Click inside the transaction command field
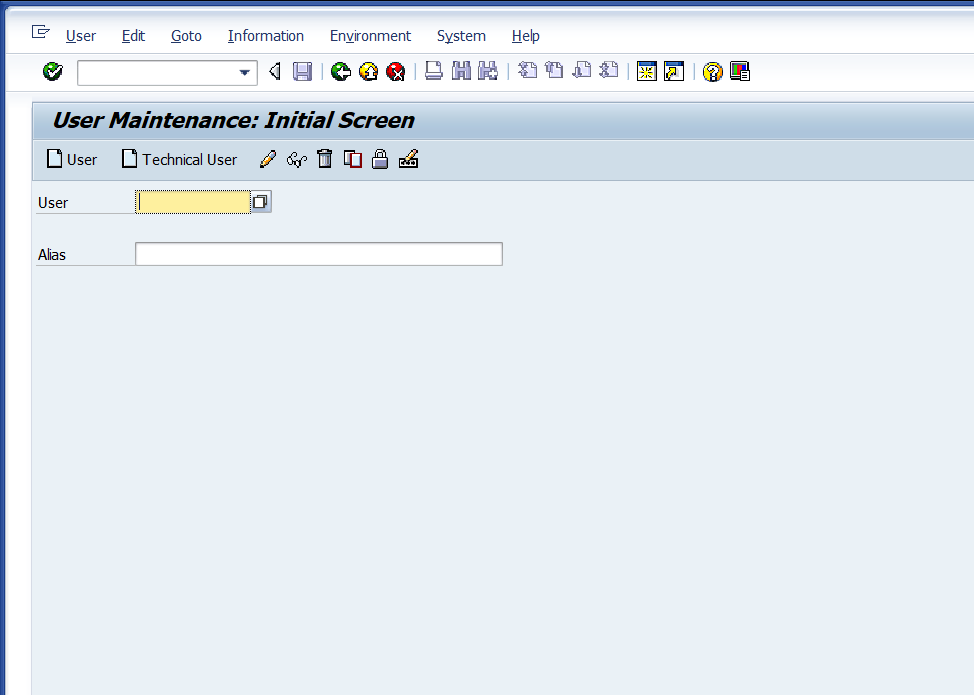The height and width of the screenshot is (695, 974). tap(157, 73)
